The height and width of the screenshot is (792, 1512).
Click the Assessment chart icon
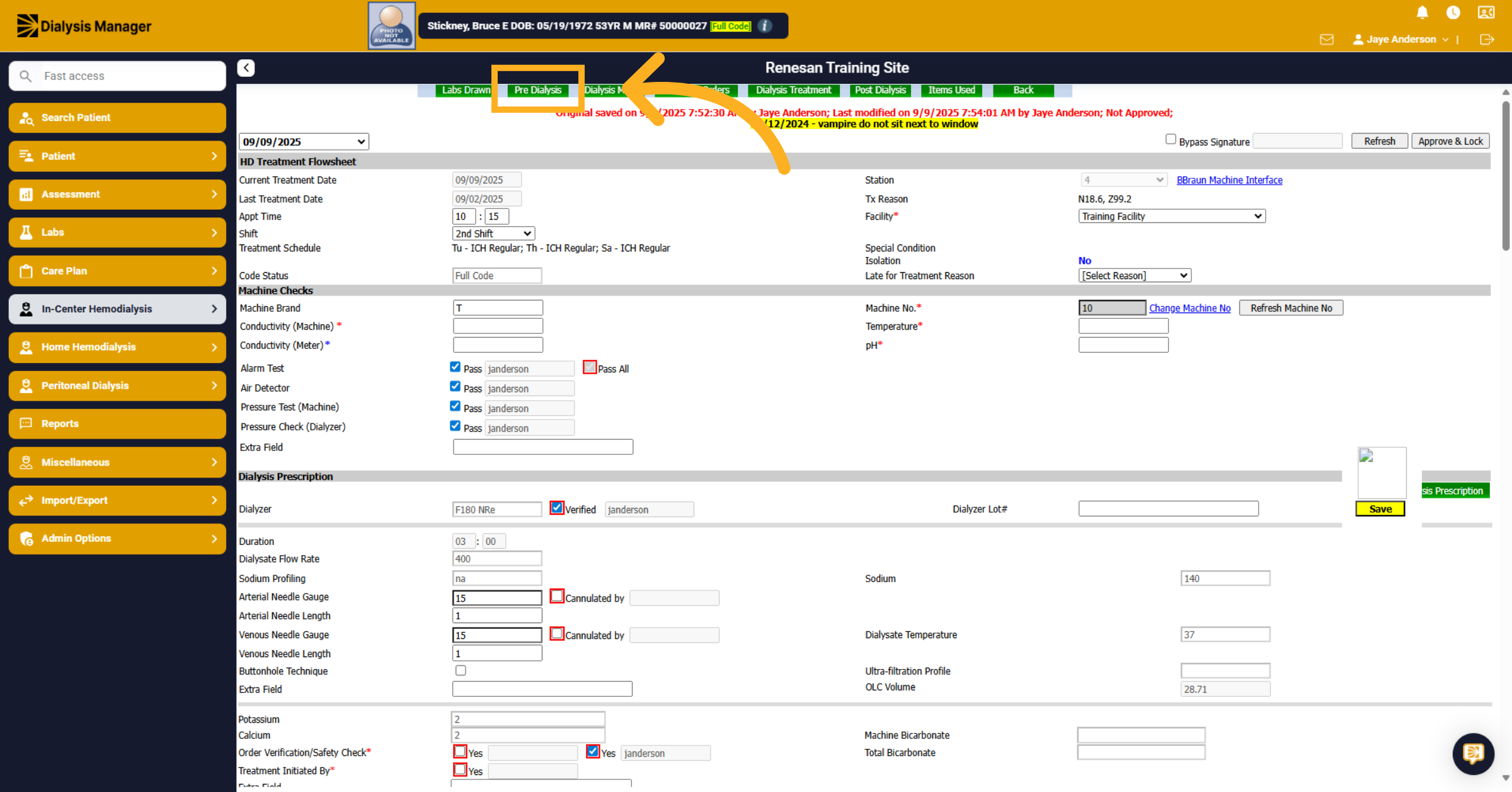pyautogui.click(x=26, y=194)
